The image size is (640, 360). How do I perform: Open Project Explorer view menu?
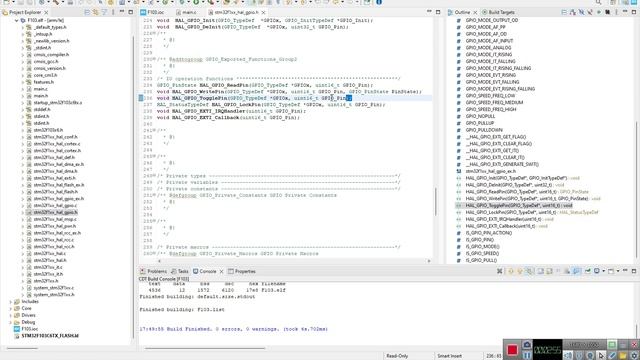pyautogui.click(x=113, y=12)
